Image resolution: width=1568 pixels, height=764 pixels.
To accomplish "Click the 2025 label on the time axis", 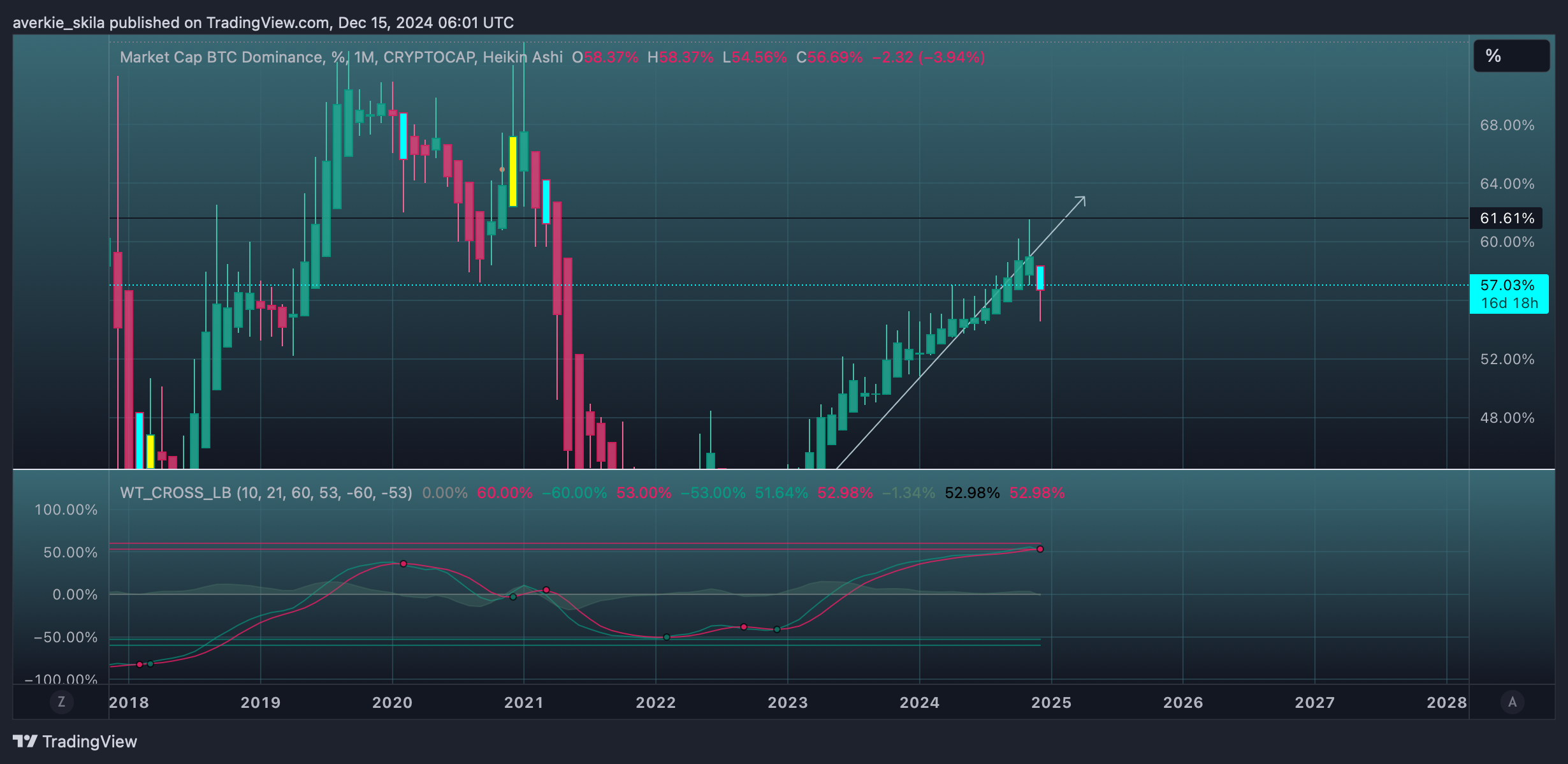I will pos(1051,703).
